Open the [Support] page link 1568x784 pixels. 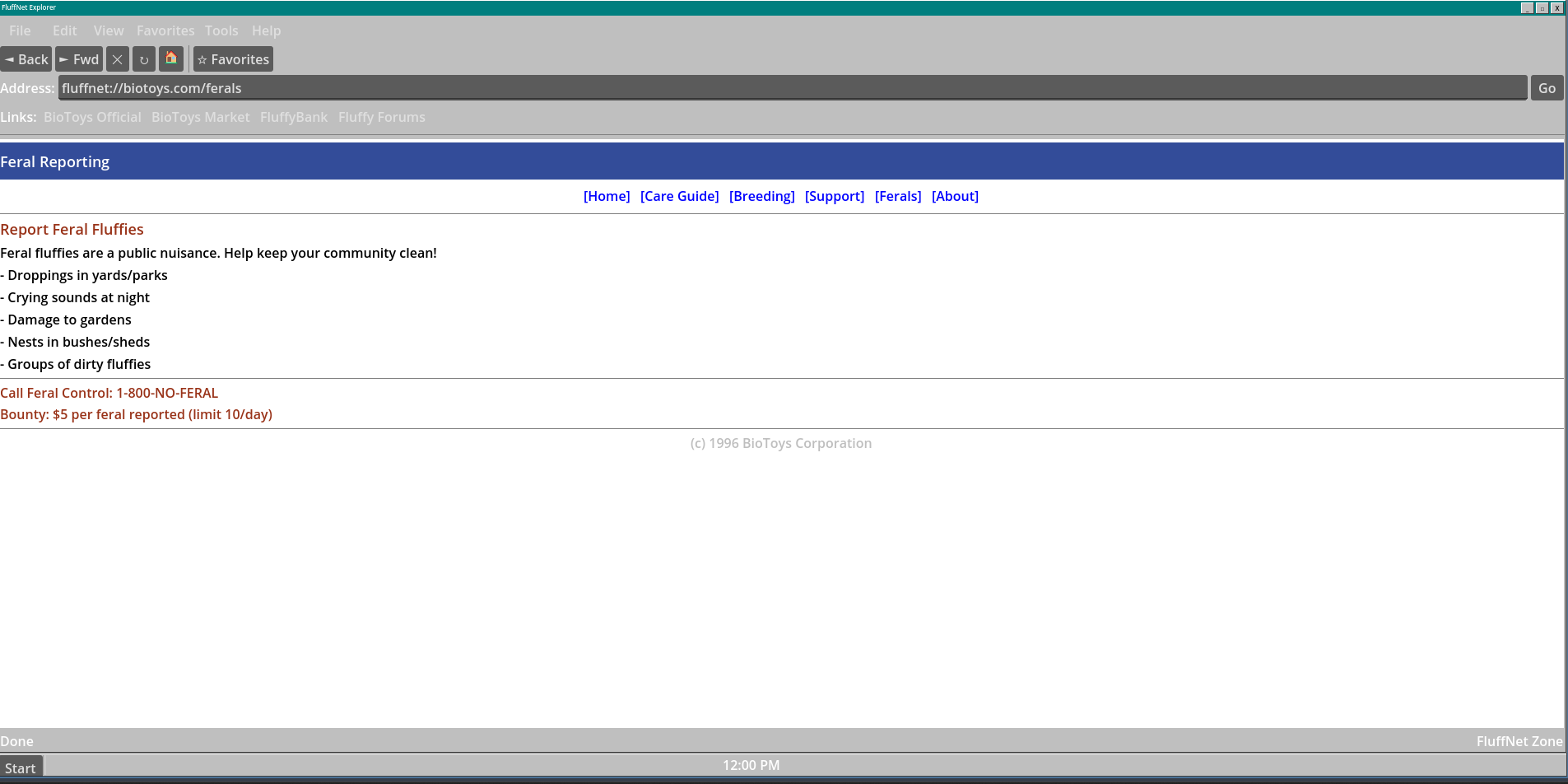click(835, 196)
